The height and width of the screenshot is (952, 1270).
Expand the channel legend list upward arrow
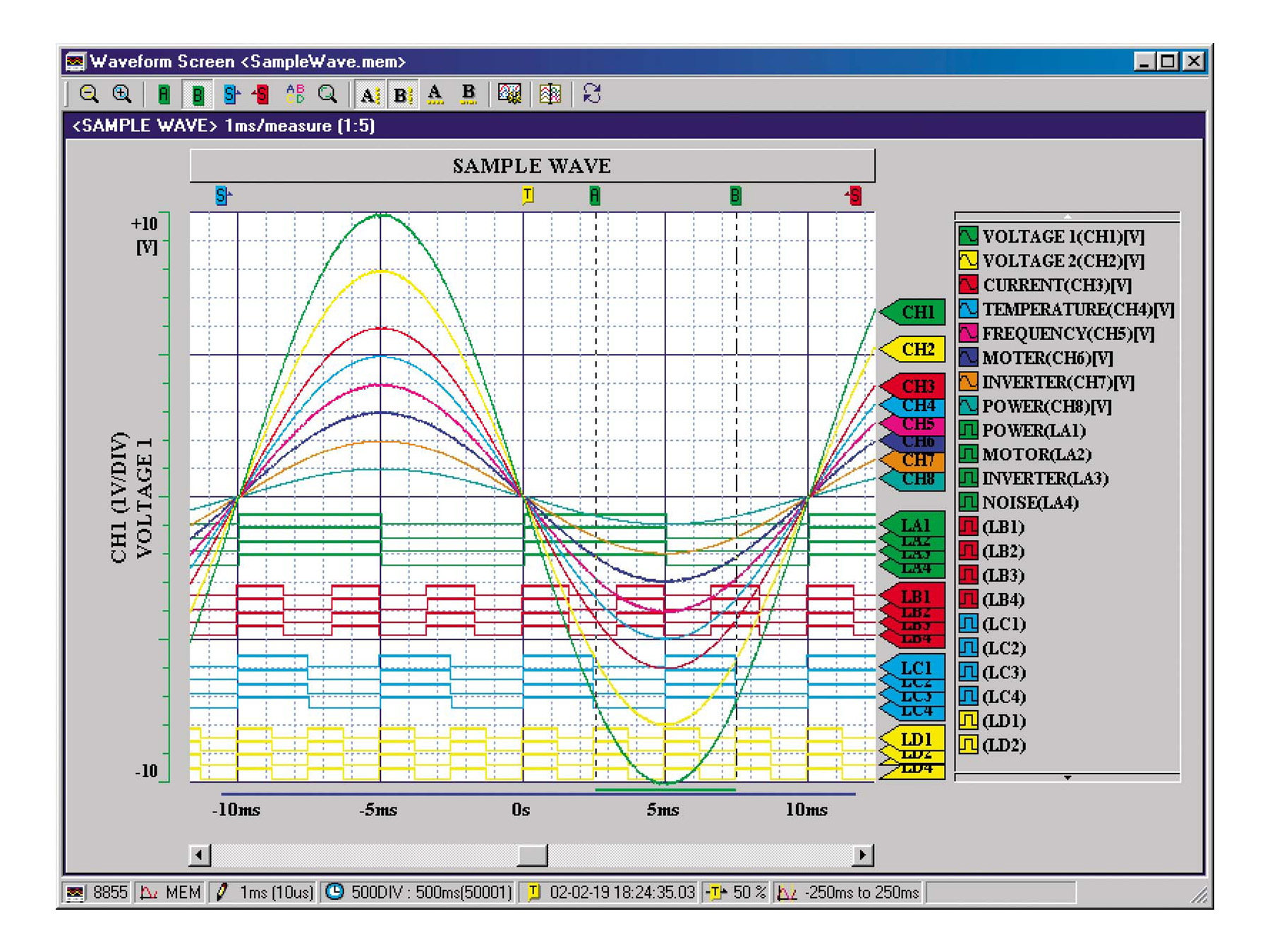1067,215
